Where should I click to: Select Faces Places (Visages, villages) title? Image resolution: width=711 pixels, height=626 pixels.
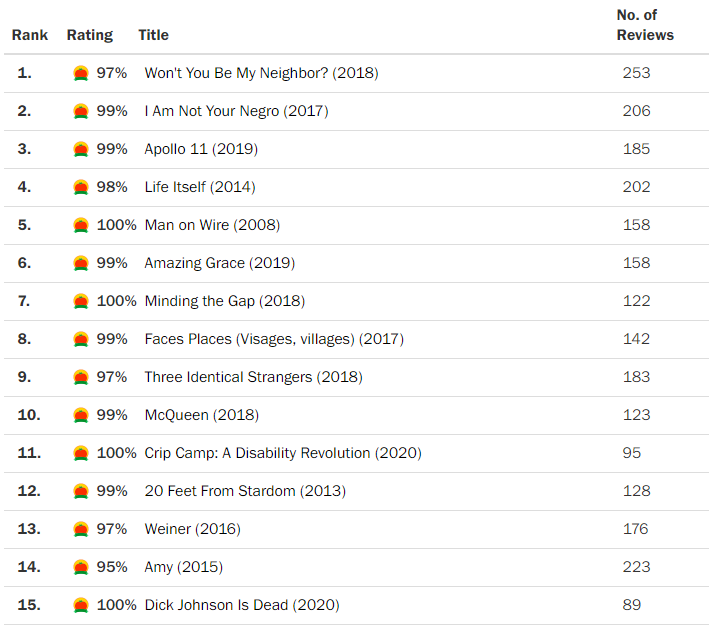[273, 339]
